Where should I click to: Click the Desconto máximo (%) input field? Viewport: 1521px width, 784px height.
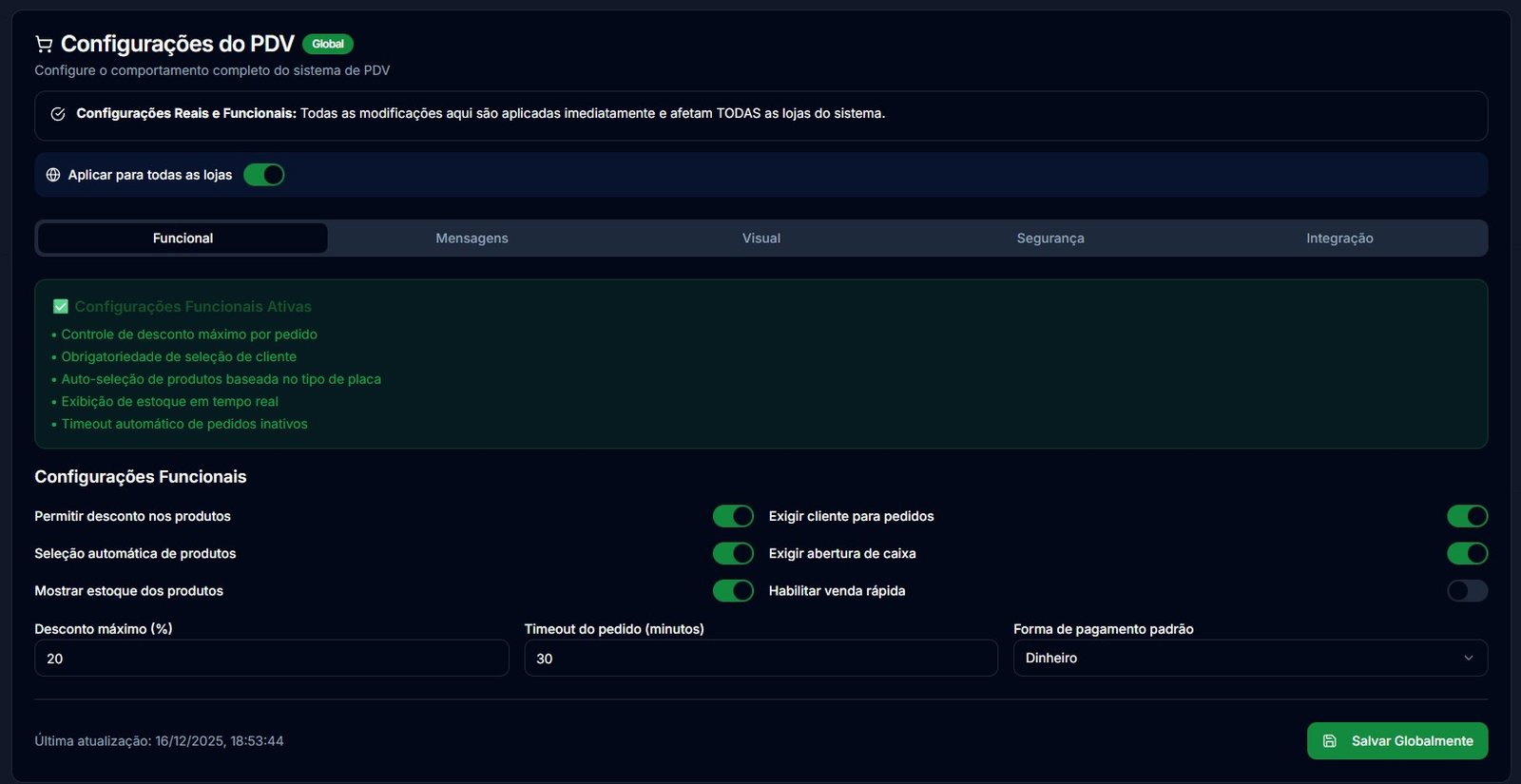pyautogui.click(x=271, y=658)
